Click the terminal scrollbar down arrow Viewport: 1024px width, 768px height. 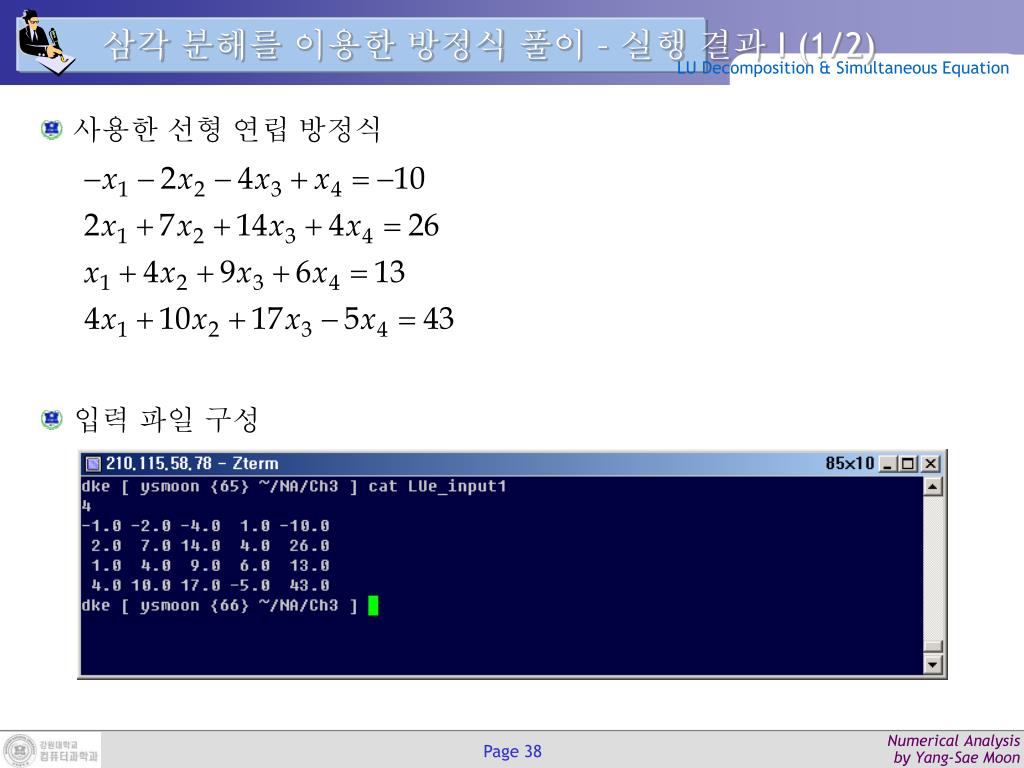pos(933,665)
